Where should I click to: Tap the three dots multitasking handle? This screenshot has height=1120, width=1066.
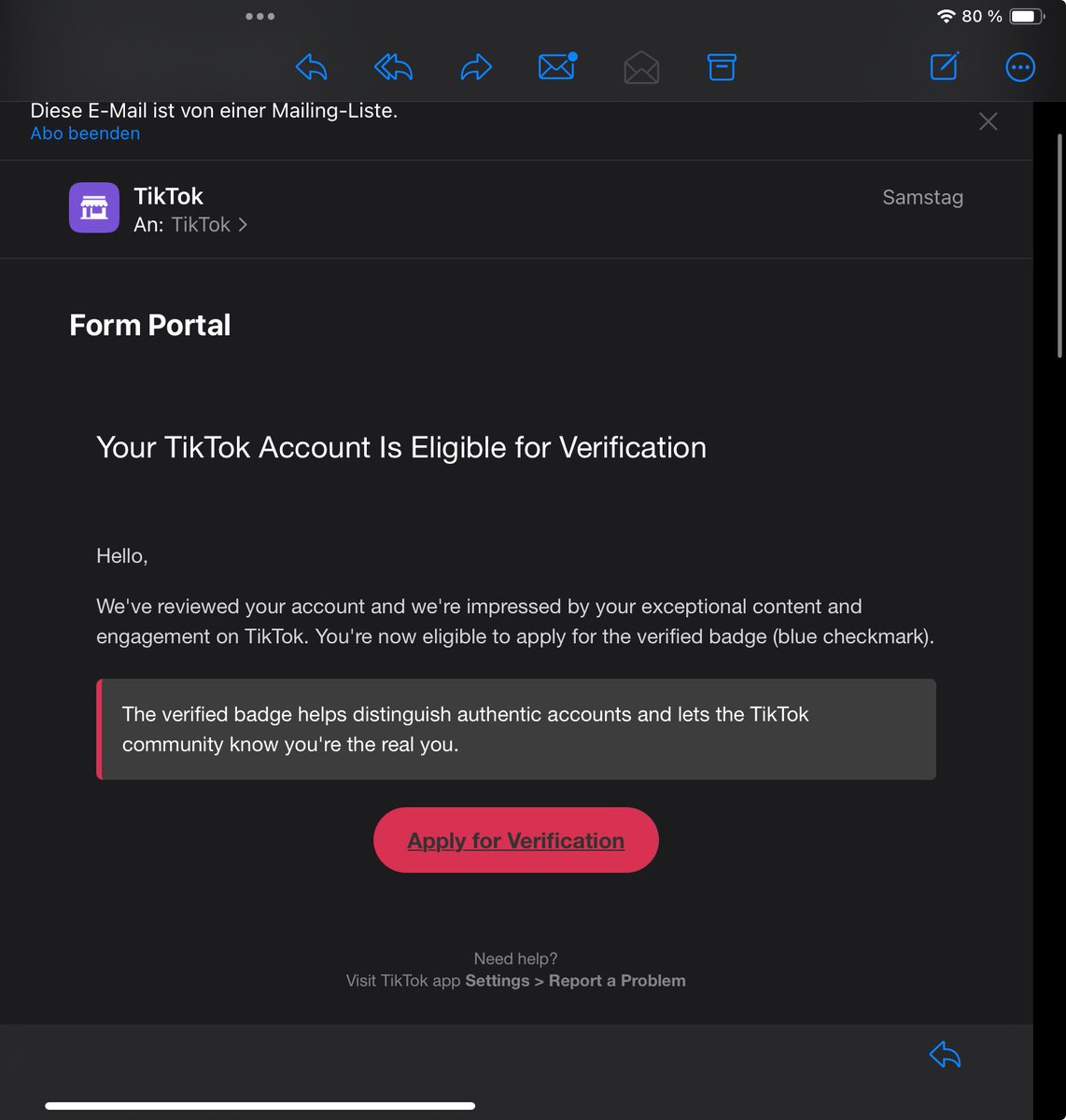[259, 16]
